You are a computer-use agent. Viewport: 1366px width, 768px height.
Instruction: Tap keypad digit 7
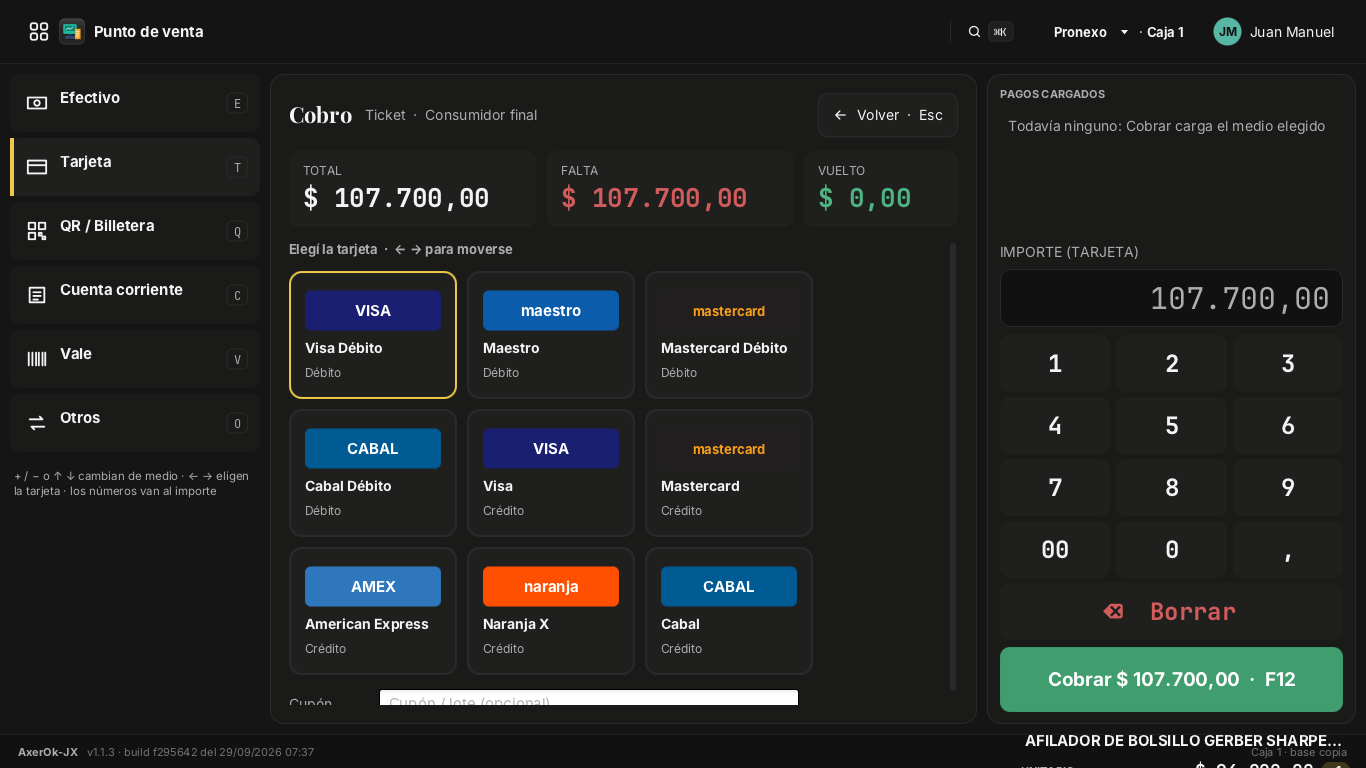(x=1055, y=488)
